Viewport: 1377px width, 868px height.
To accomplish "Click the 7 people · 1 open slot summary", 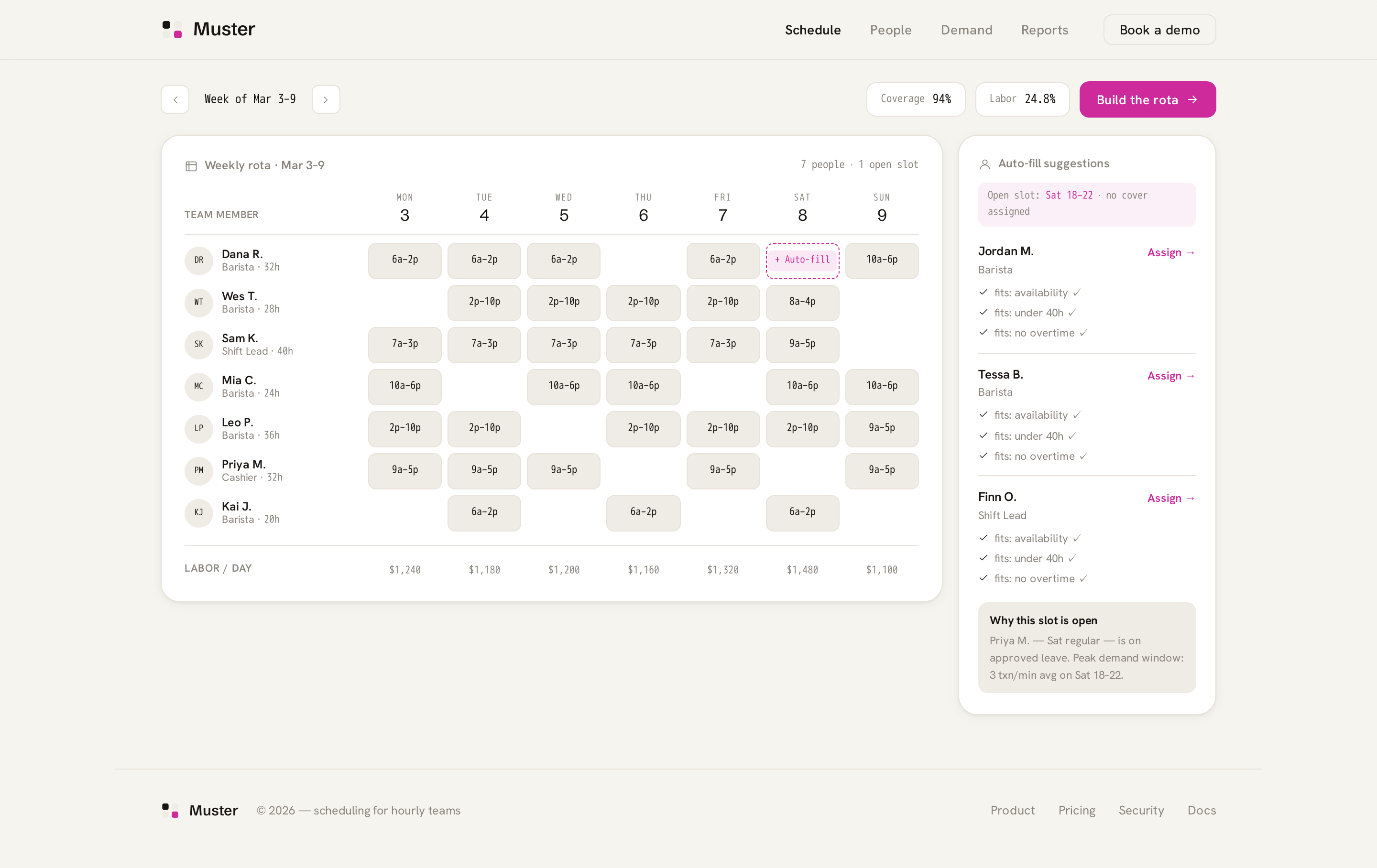I will tap(860, 165).
